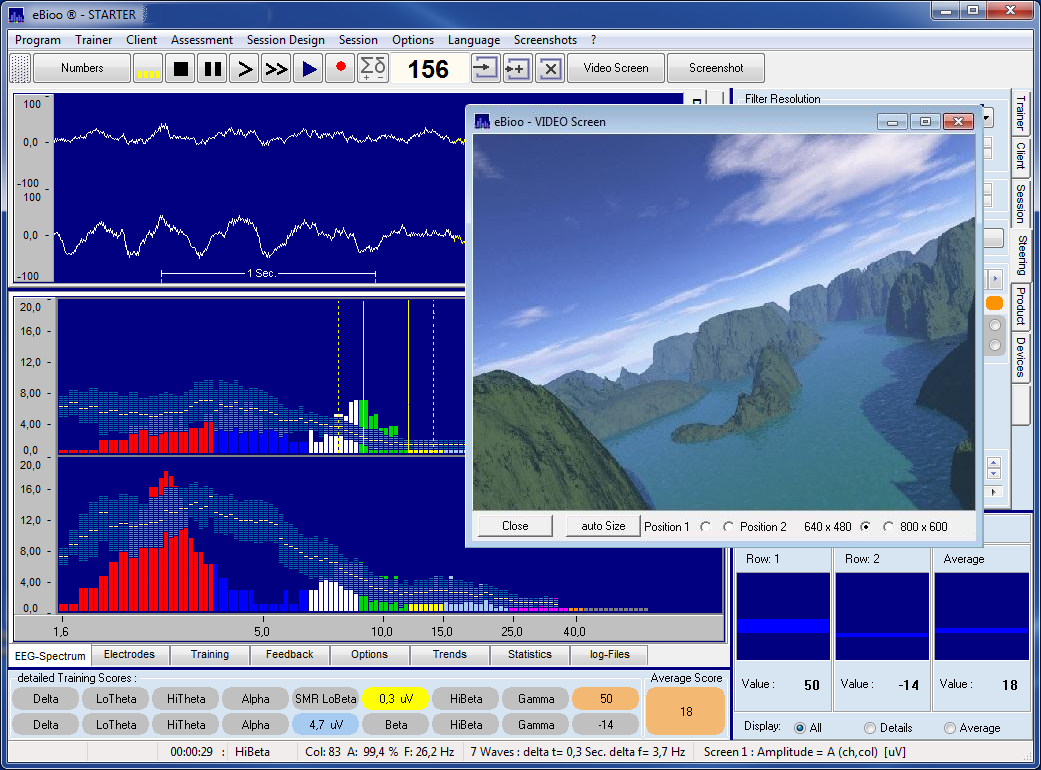Expand the Filter Resolution dropdown arrow
Screen dimensions: 1041x770
pyautogui.click(x=987, y=117)
